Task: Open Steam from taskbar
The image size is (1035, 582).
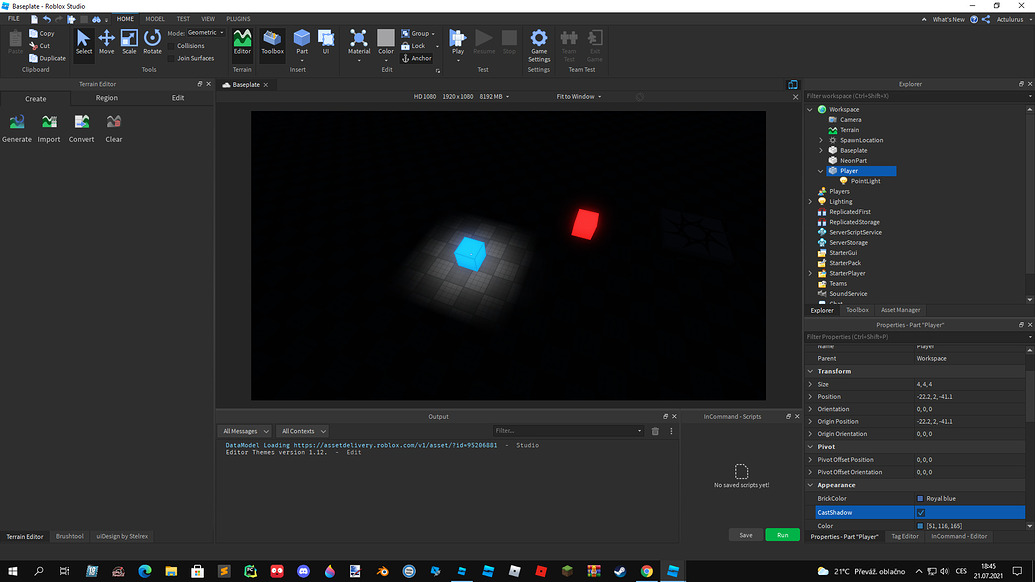Action: [620, 571]
